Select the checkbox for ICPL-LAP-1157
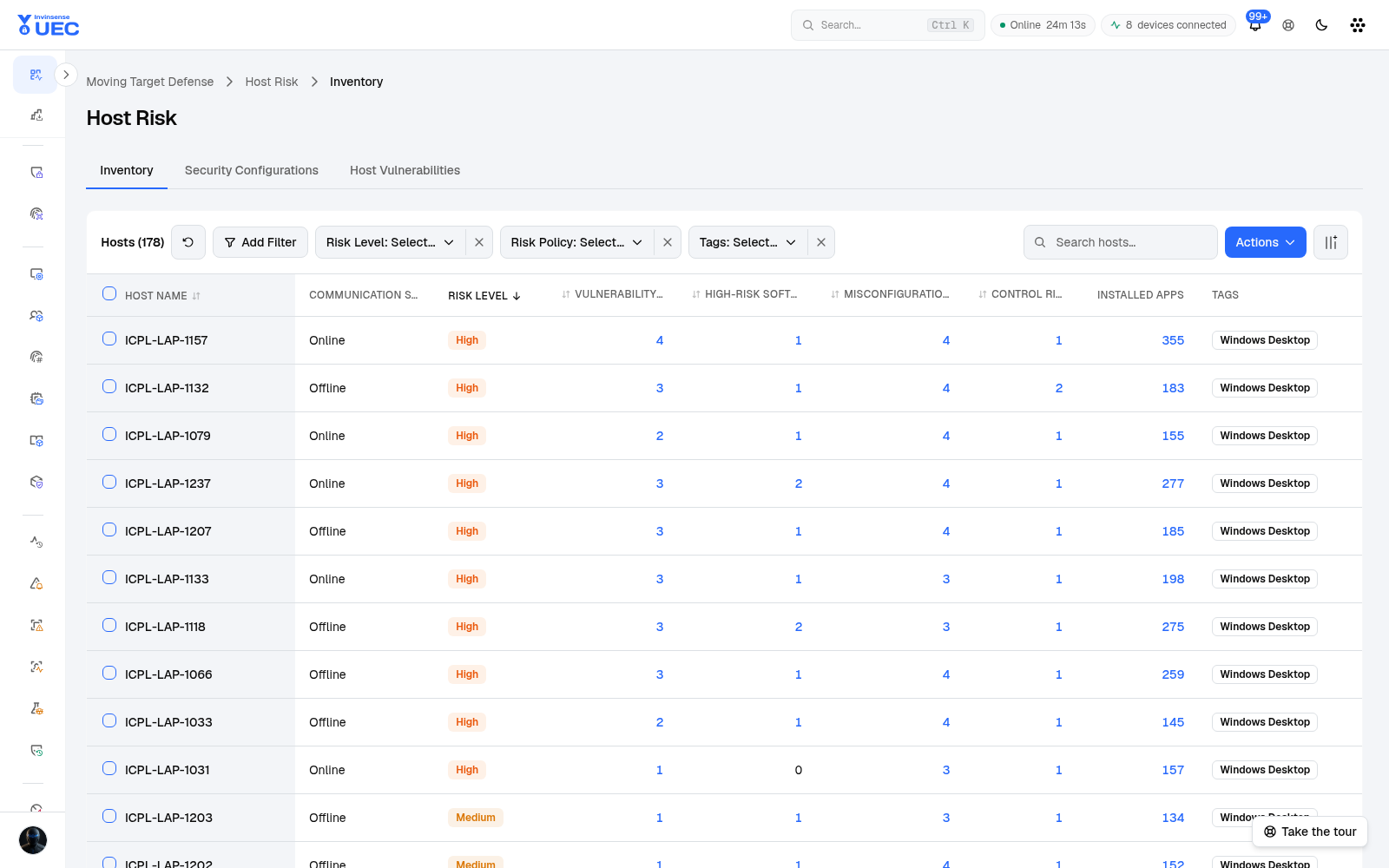This screenshot has height=868, width=1389. pos(109,339)
